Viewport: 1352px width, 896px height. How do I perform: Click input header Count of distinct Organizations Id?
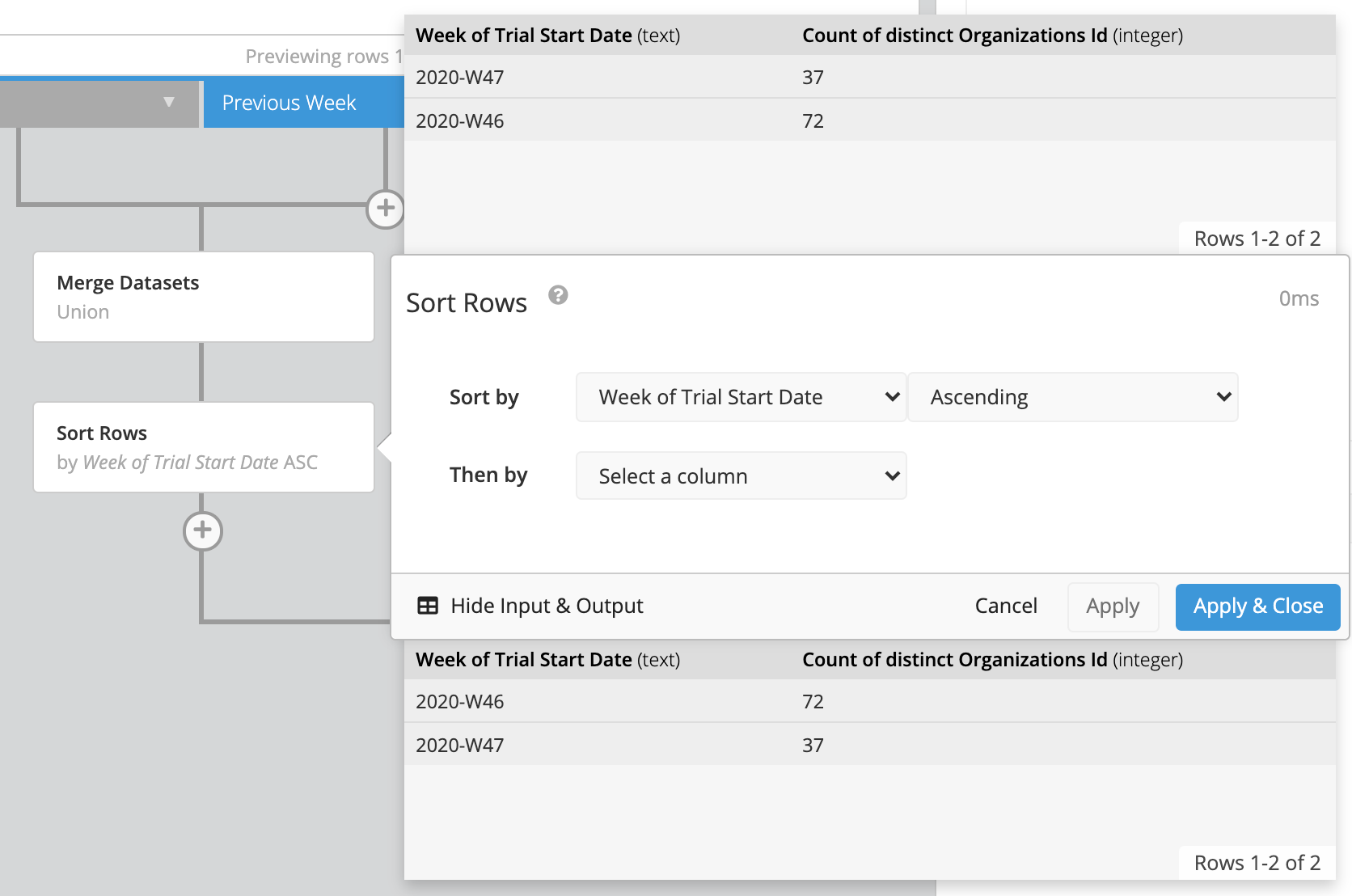[992, 36]
